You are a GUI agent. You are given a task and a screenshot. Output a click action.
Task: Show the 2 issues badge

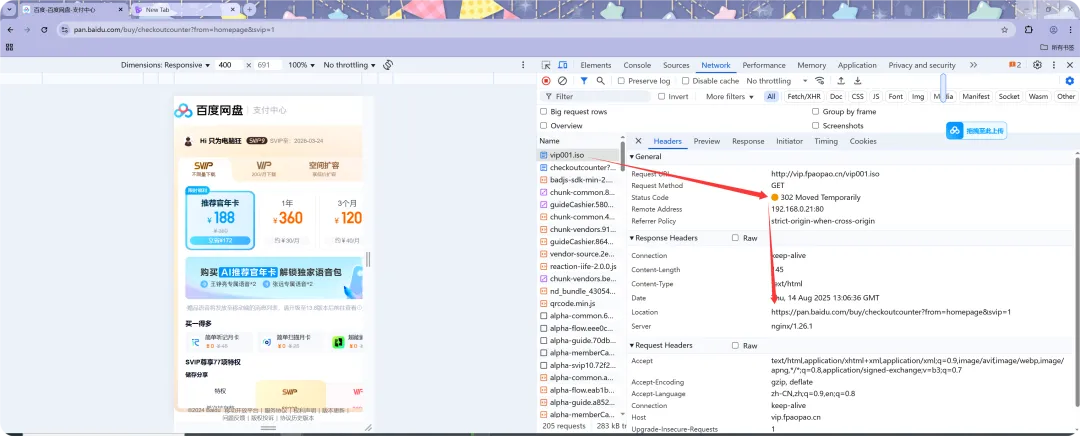[x=1015, y=65]
